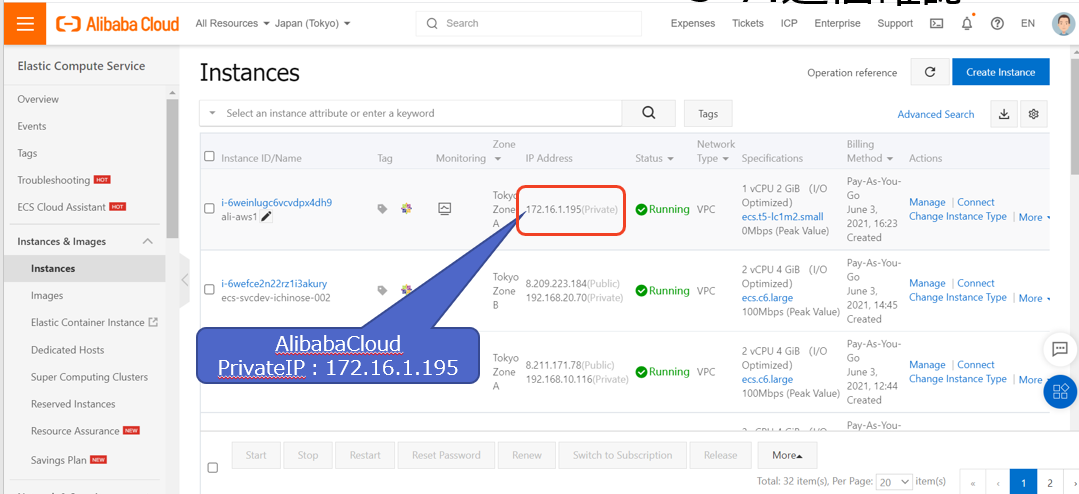Open the help question mark icon
This screenshot has width=1079, height=494.
[x=997, y=23]
